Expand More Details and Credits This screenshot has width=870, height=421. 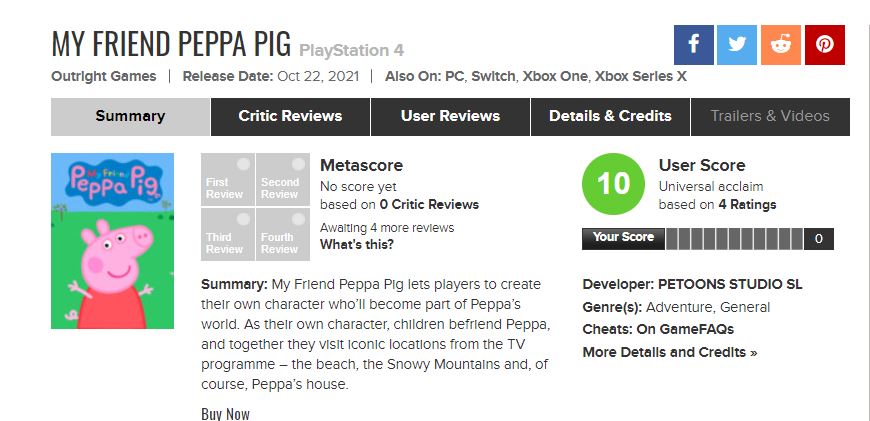coord(669,352)
